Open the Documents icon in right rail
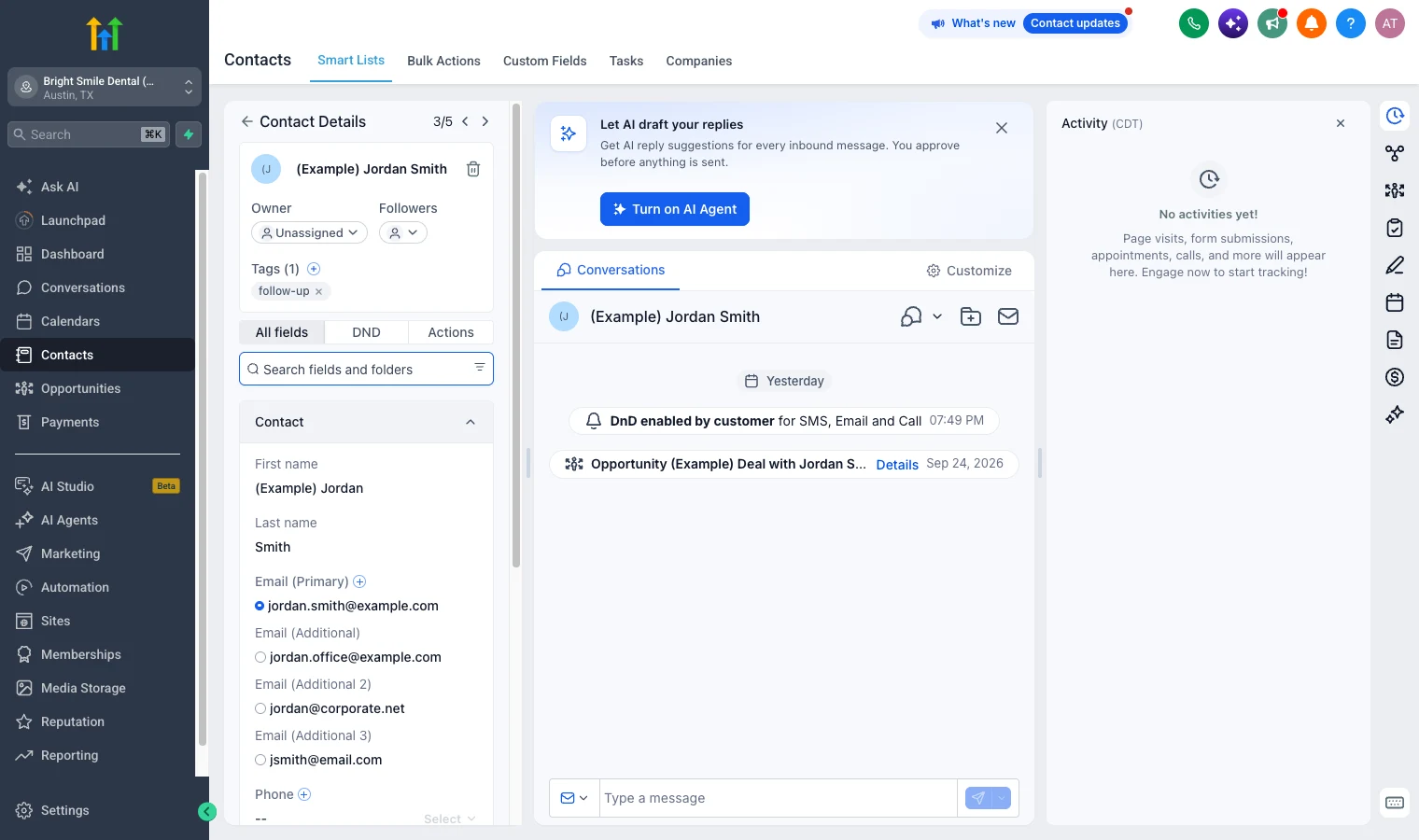This screenshot has height=840, width=1419. coord(1395,340)
